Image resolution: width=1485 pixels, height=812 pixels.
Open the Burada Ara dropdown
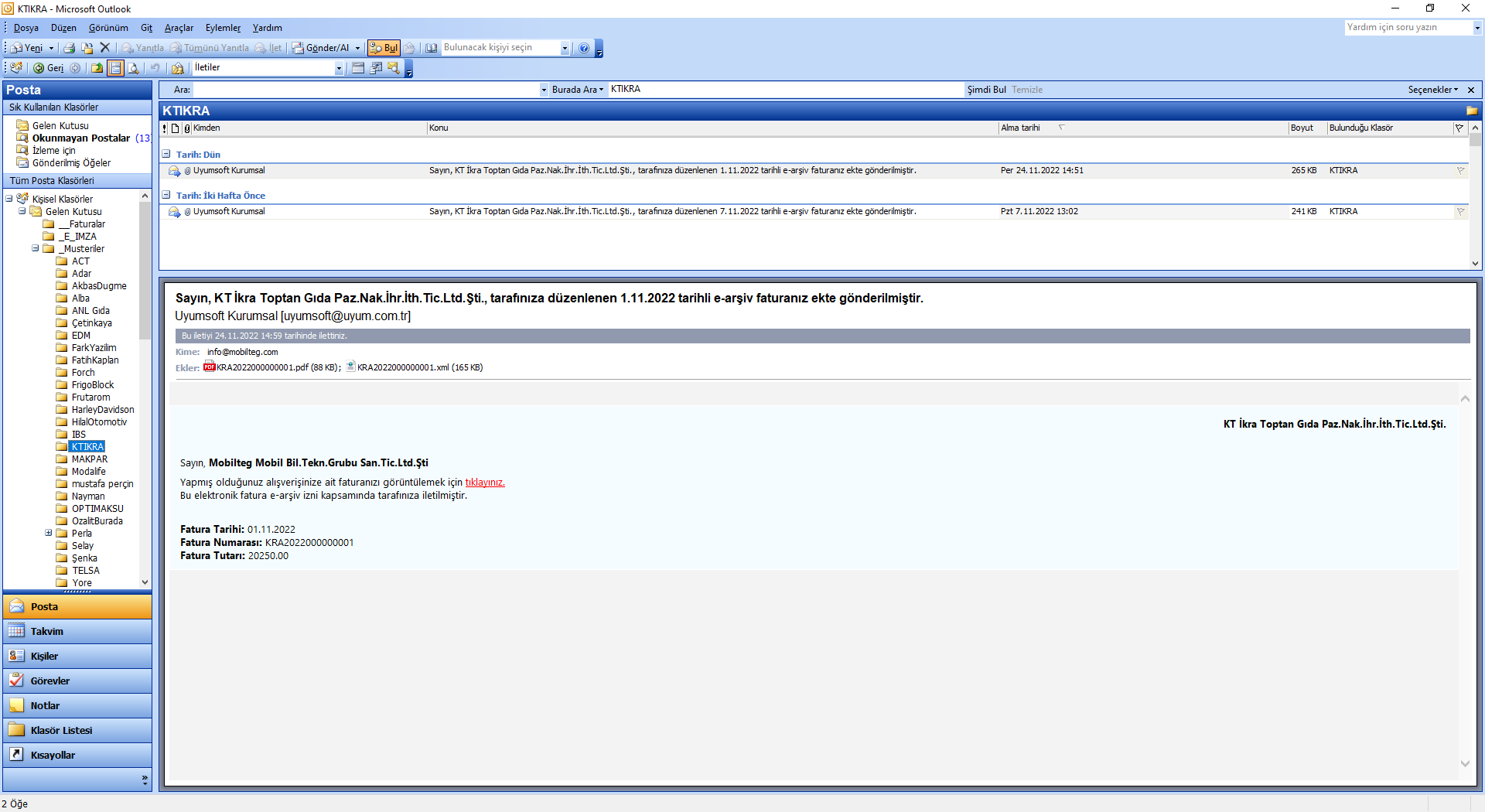577,90
